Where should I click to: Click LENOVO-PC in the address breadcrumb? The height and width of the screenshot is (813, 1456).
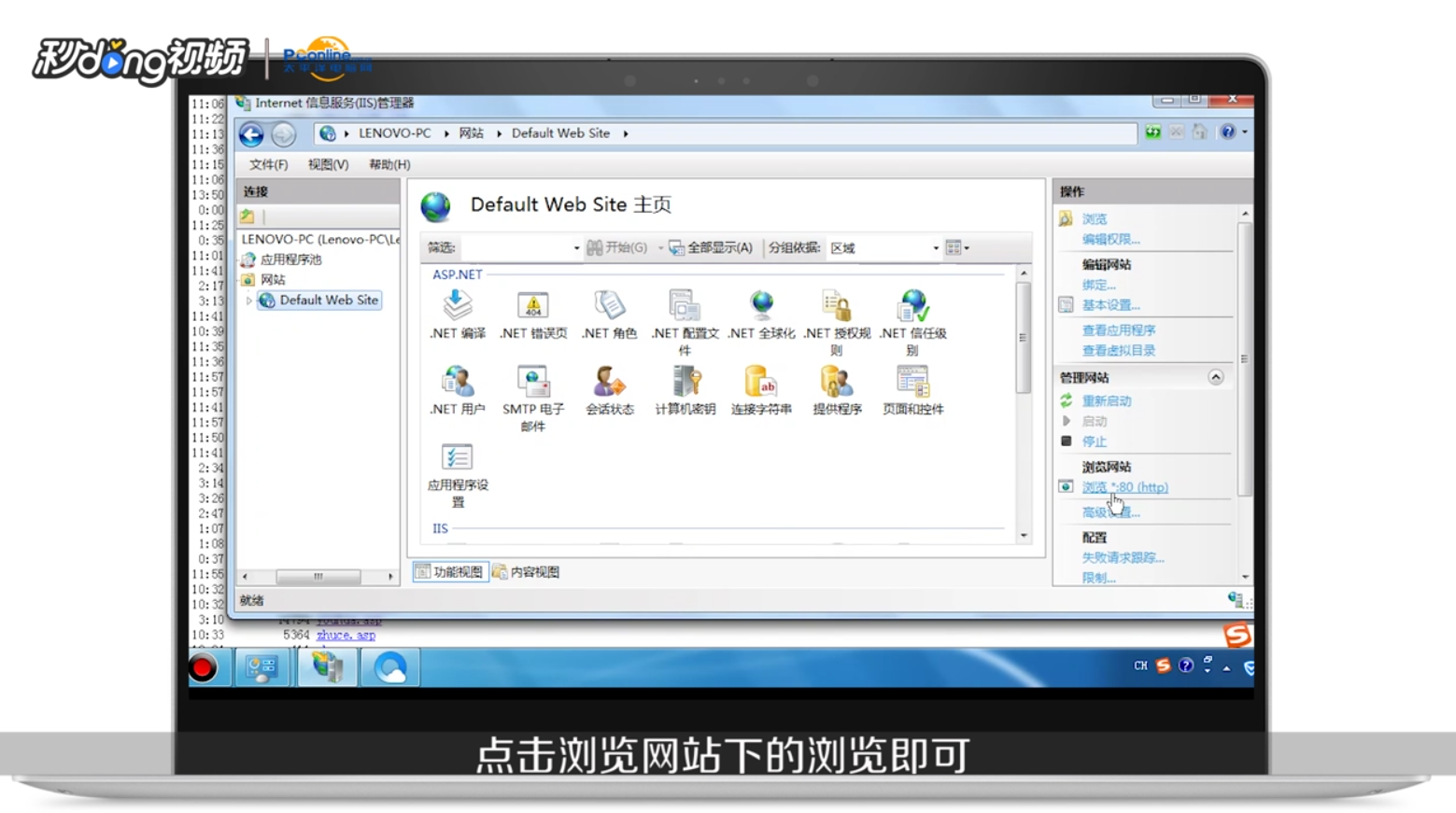tap(395, 133)
